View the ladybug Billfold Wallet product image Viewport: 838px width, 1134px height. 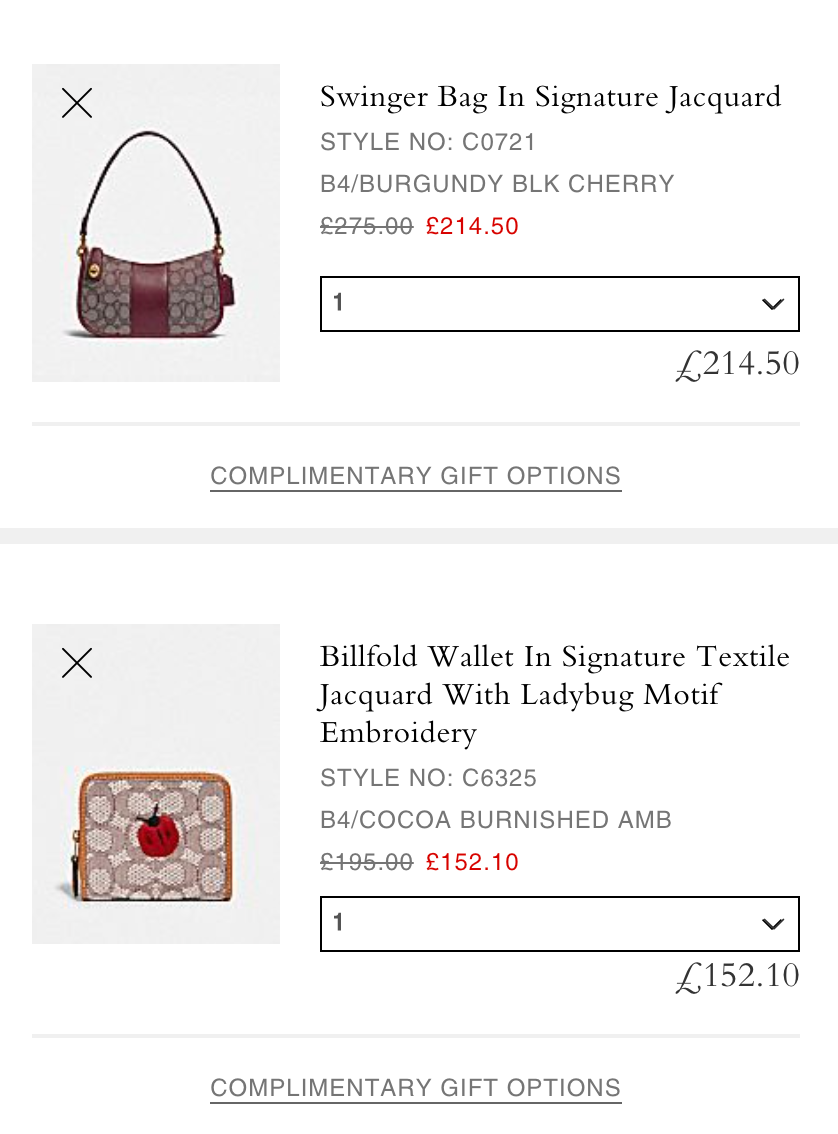(x=155, y=784)
